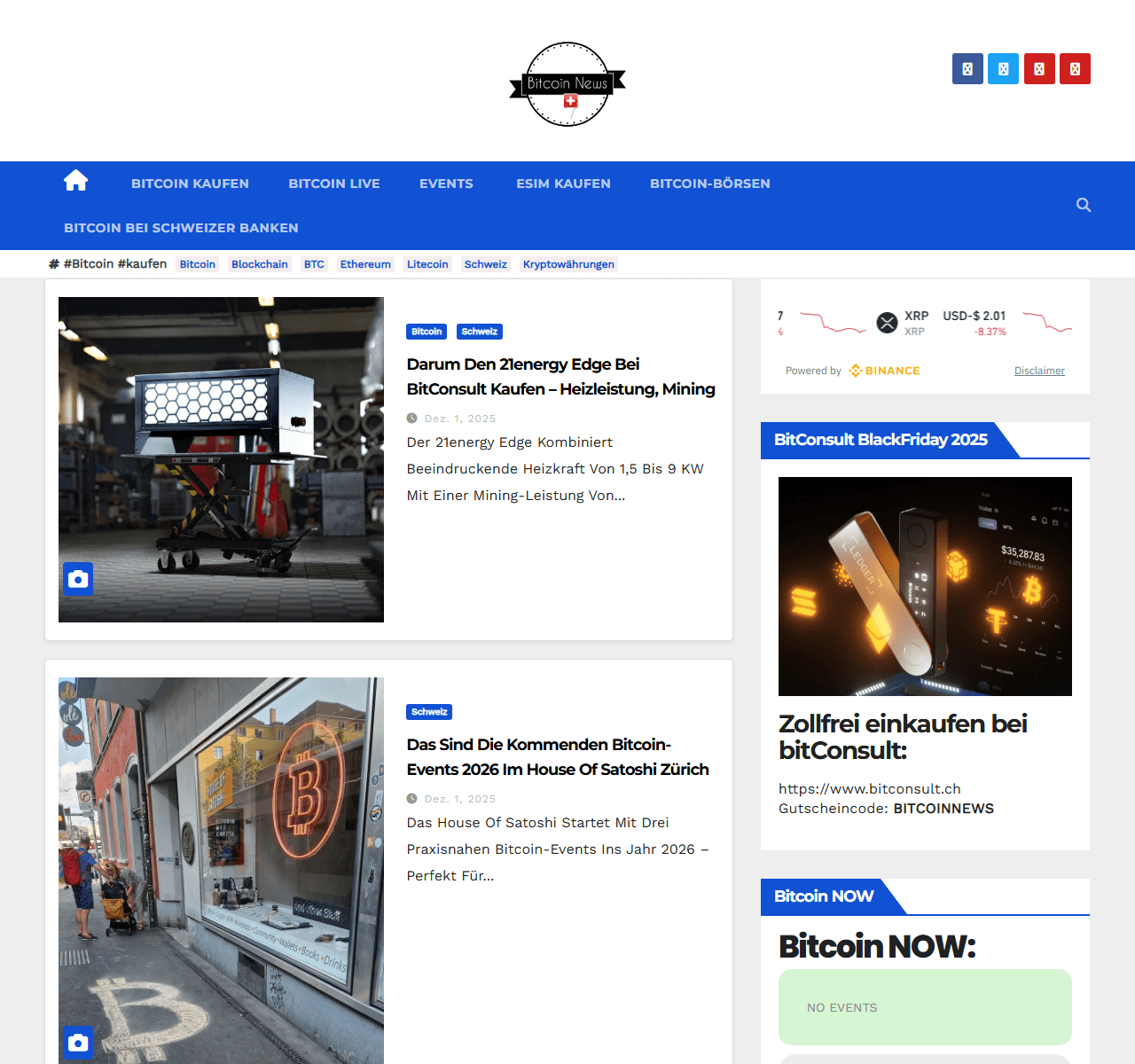Click the light blue social media icon
The image size is (1135, 1064).
(x=1003, y=69)
